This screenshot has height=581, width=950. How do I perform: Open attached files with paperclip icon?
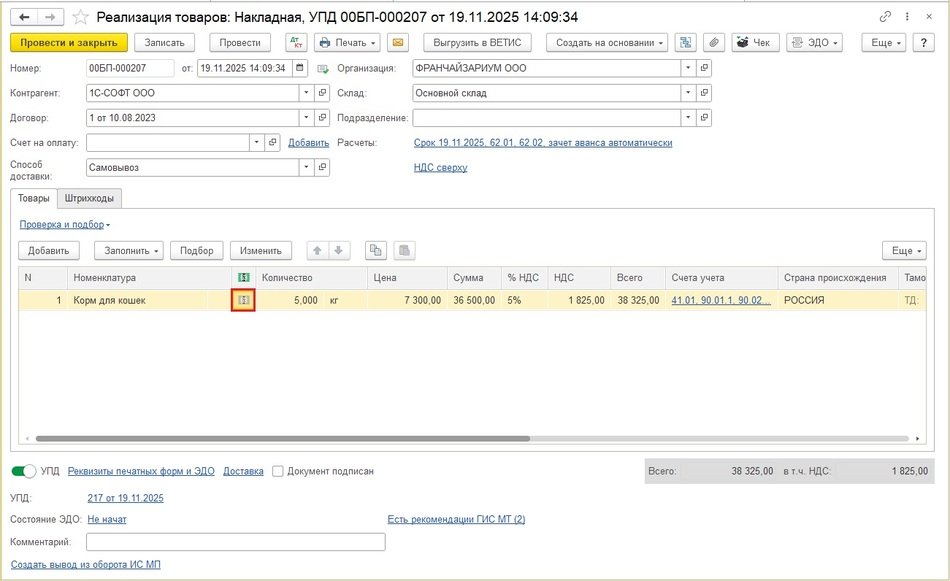pyautogui.click(x=714, y=43)
